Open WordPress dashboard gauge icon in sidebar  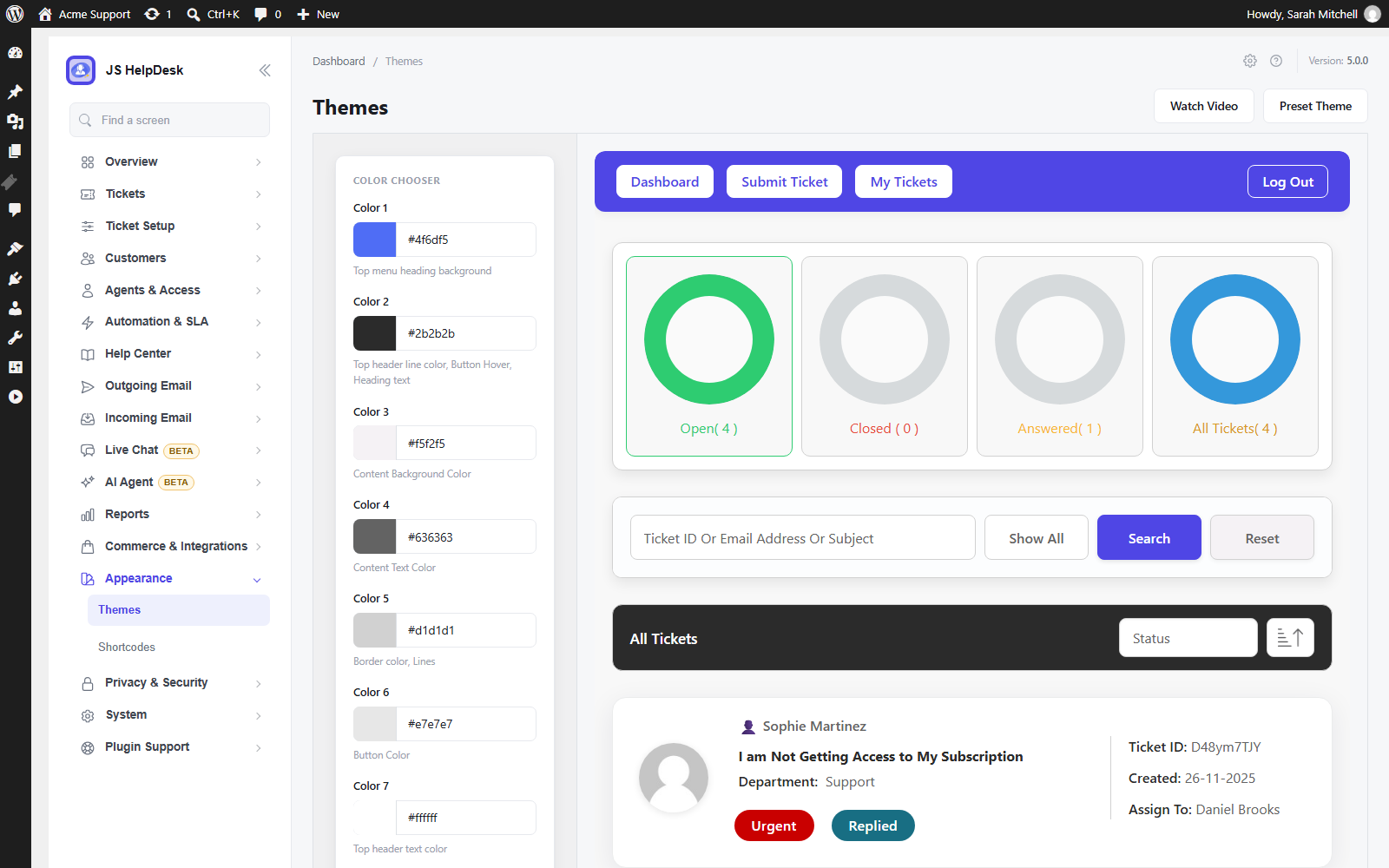coord(15,53)
